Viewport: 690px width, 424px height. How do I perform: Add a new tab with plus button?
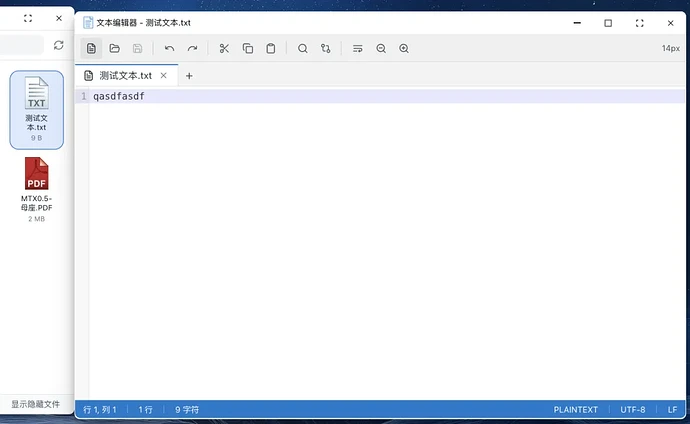(189, 75)
